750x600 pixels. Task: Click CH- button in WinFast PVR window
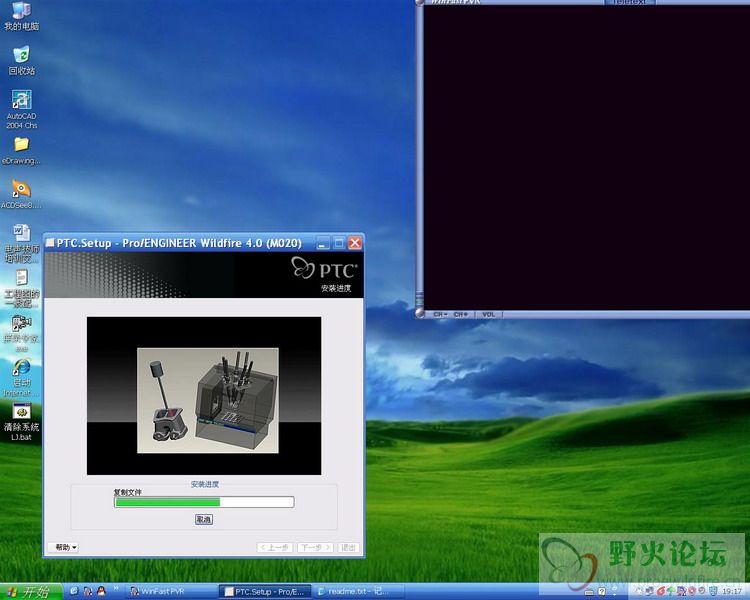pos(440,314)
